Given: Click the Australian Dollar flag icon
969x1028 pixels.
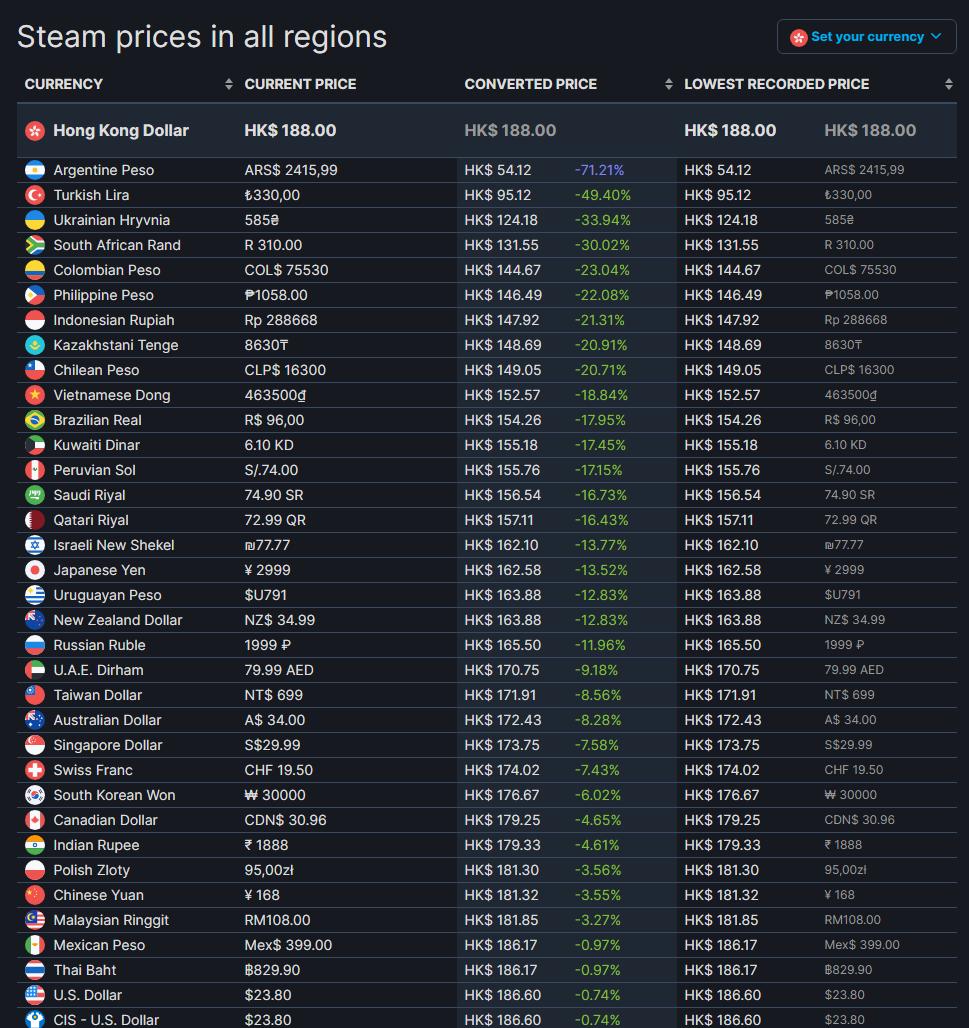Looking at the screenshot, I should coord(35,720).
